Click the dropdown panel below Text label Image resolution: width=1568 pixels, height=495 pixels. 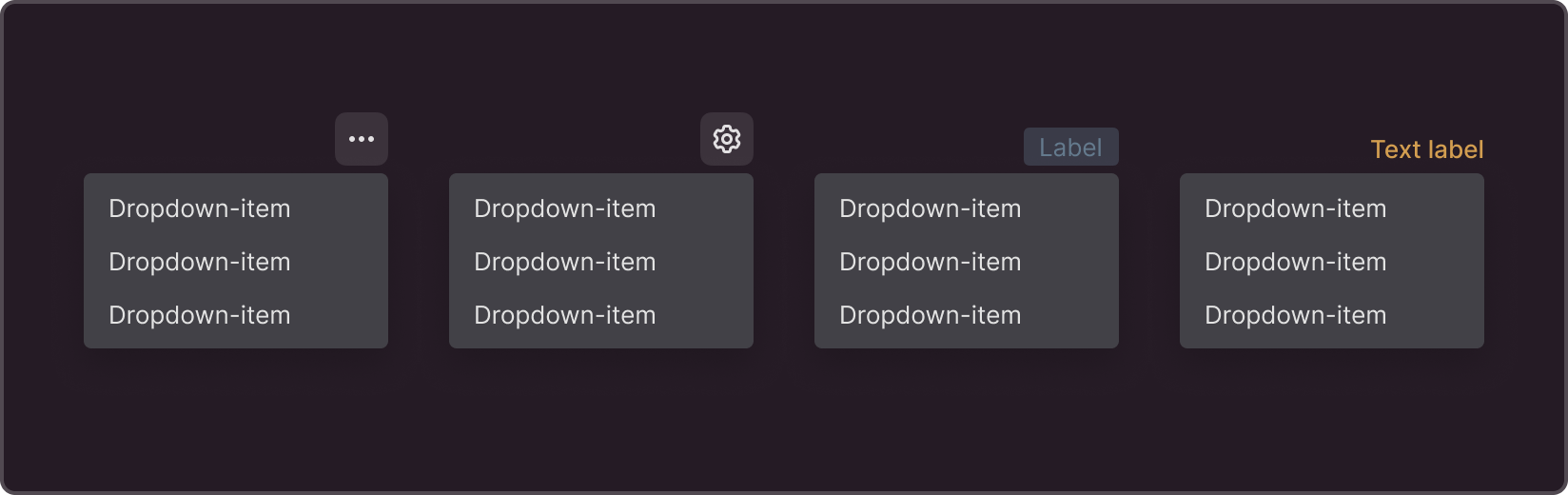tap(1332, 261)
